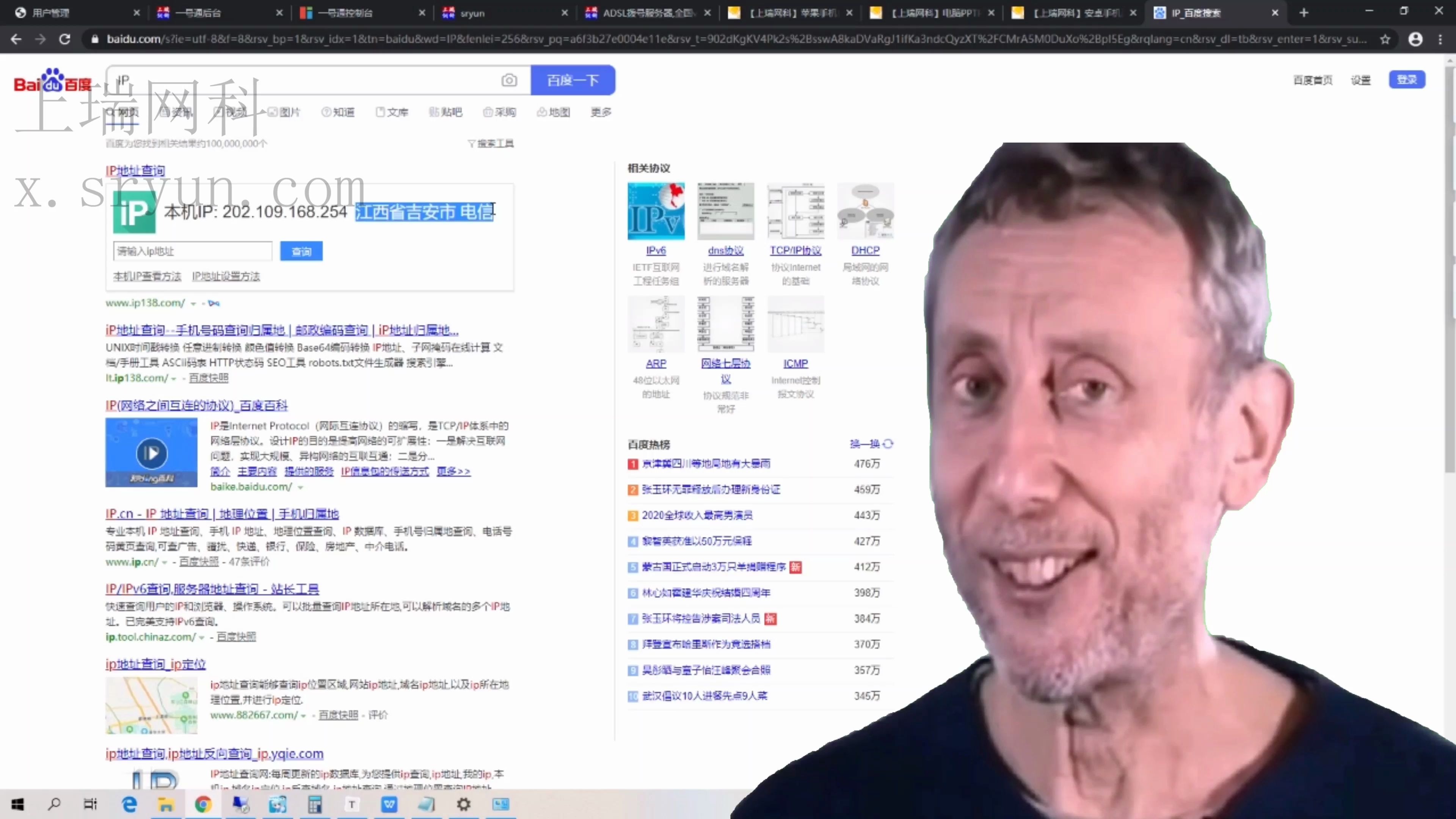Screen dimensions: 1456x819
Task: Click the white T taskbar icon
Action: point(352,804)
